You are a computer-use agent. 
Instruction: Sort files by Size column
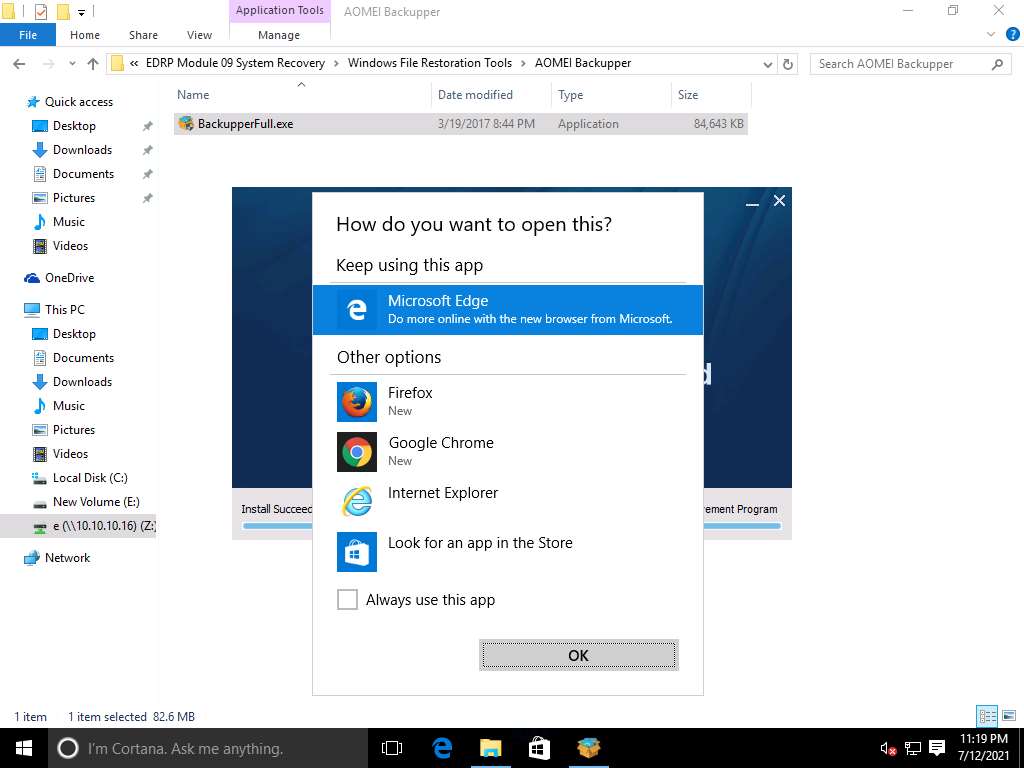coord(711,95)
